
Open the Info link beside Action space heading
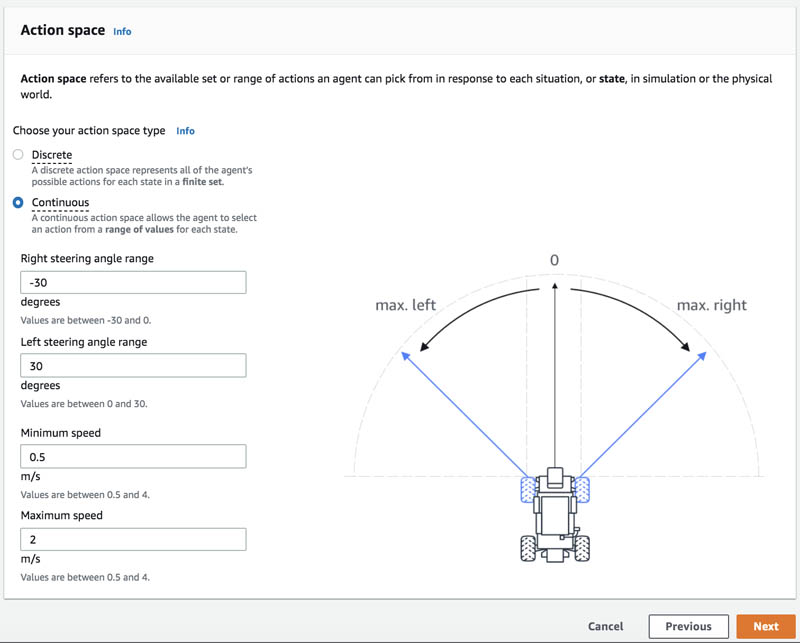coord(122,32)
